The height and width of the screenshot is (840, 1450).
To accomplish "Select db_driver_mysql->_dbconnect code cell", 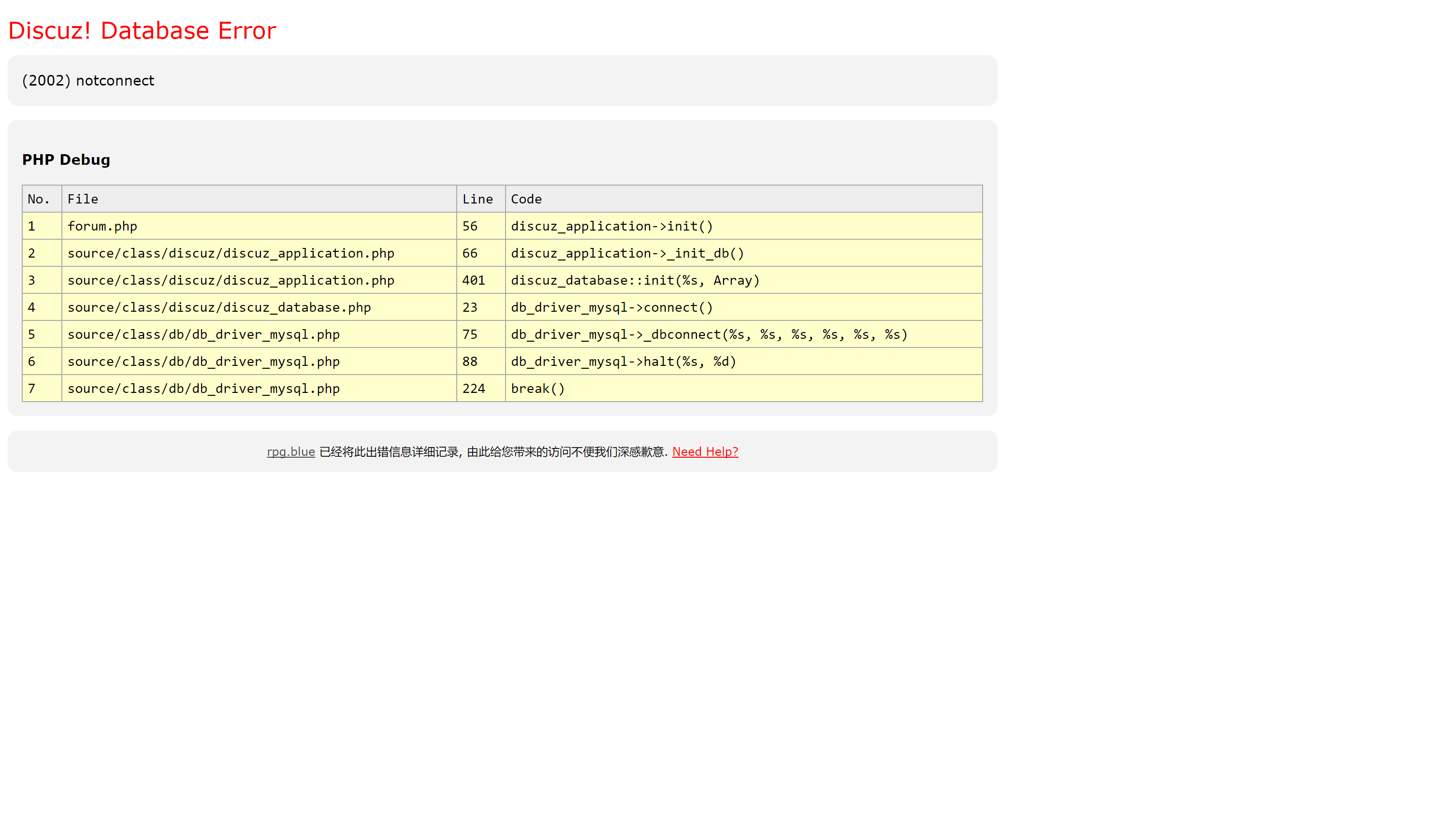I will point(744,334).
